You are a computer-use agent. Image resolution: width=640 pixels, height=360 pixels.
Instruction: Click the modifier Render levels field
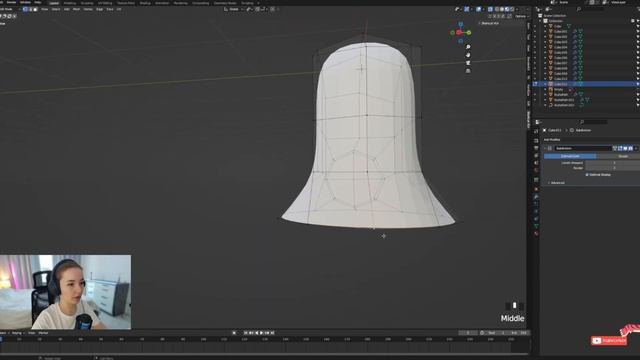[x=613, y=168]
